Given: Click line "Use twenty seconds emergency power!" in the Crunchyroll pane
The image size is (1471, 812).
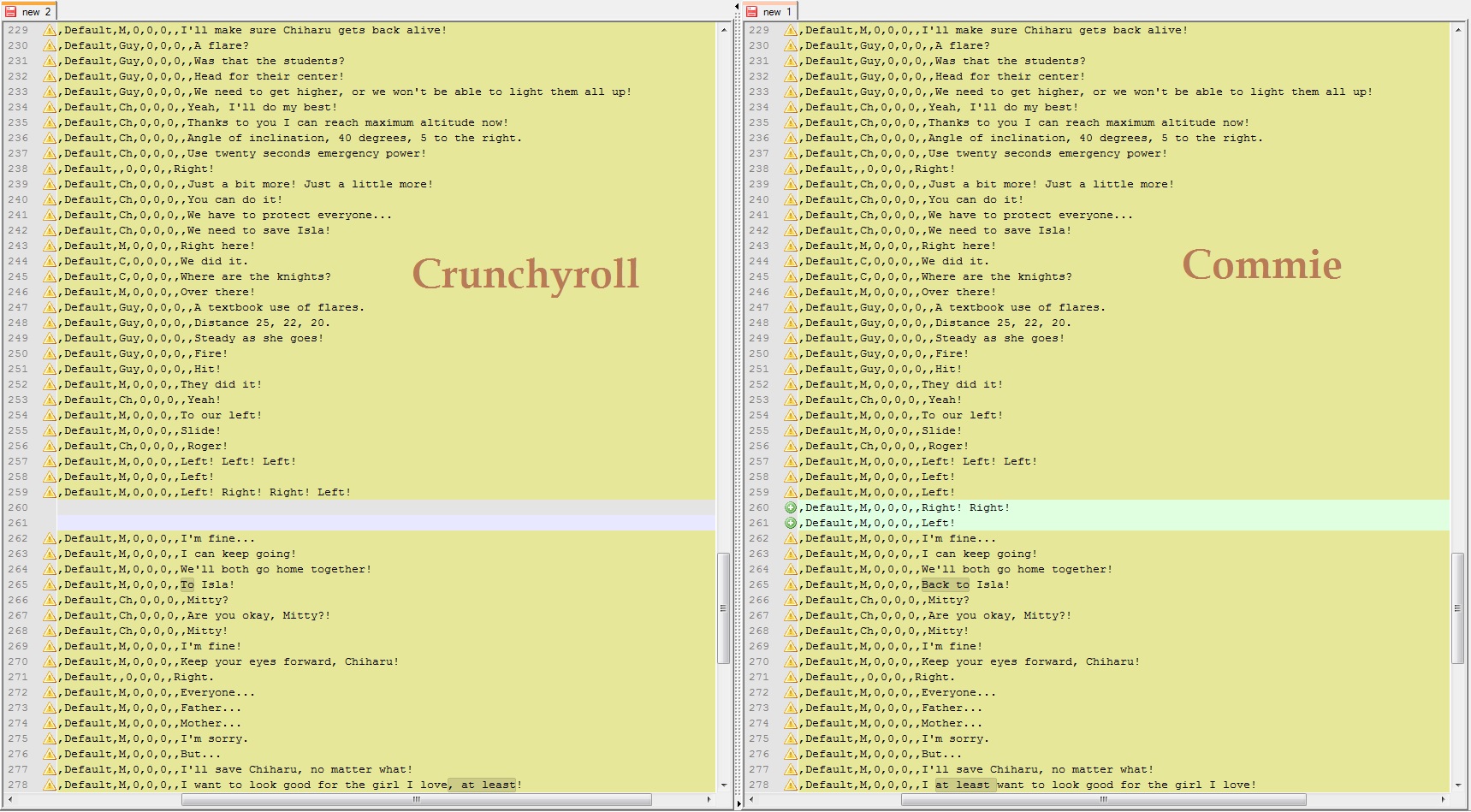Looking at the screenshot, I should pos(306,153).
